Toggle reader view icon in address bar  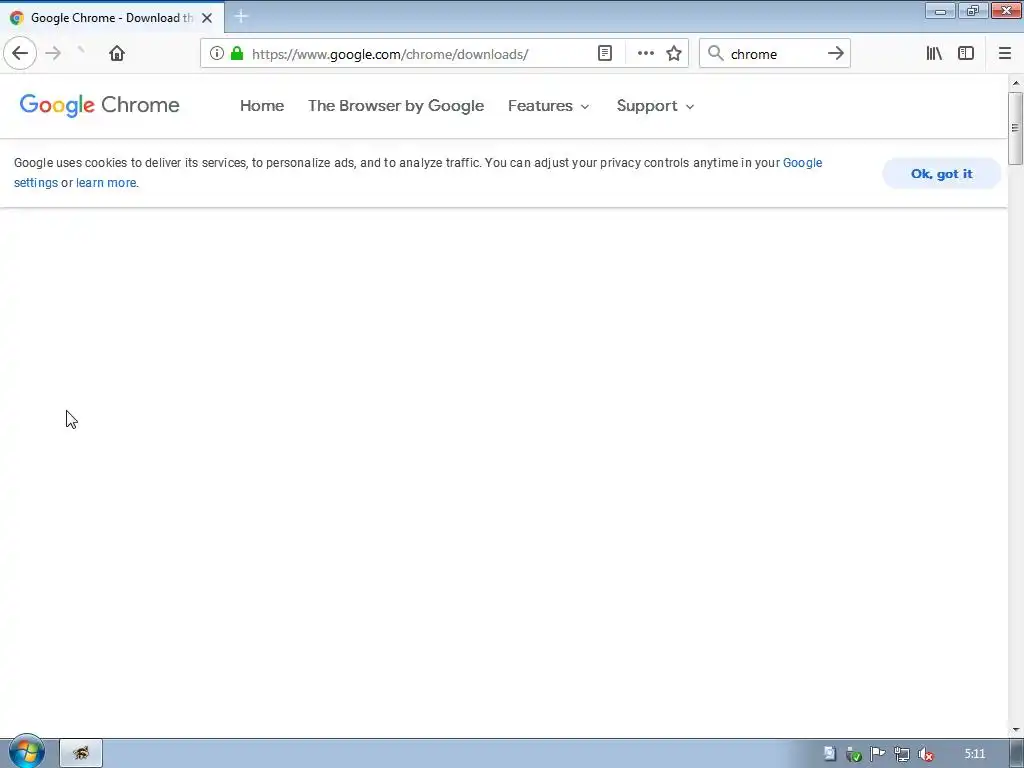tap(605, 54)
